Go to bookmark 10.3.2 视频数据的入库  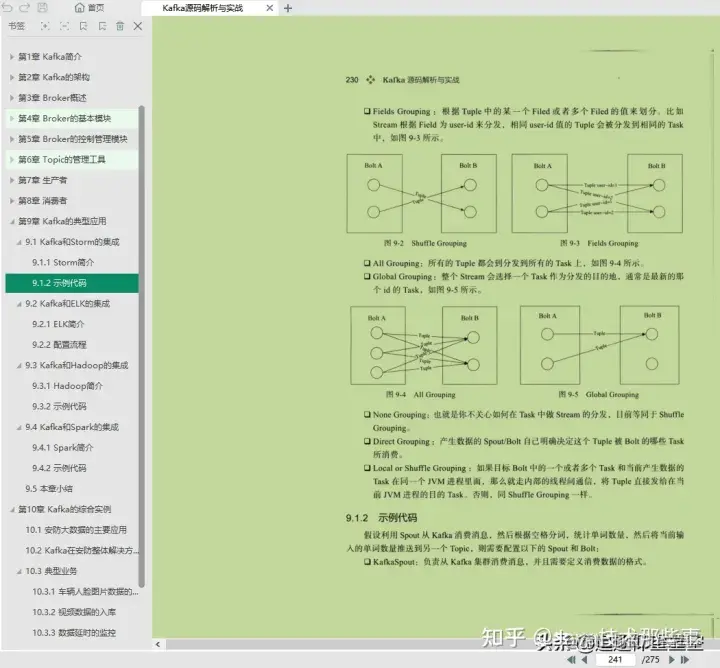pos(74,612)
